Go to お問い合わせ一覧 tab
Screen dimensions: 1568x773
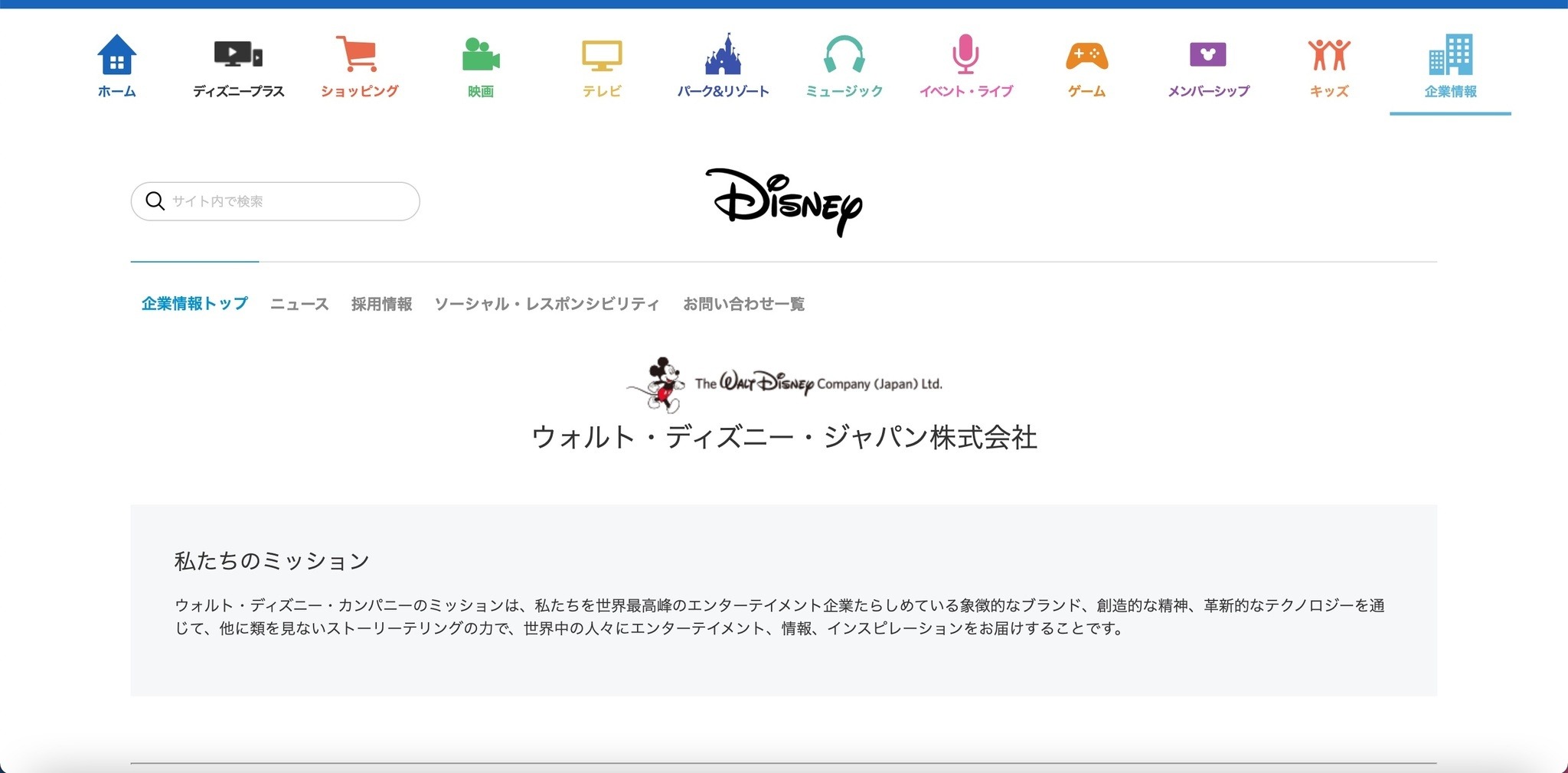point(743,304)
